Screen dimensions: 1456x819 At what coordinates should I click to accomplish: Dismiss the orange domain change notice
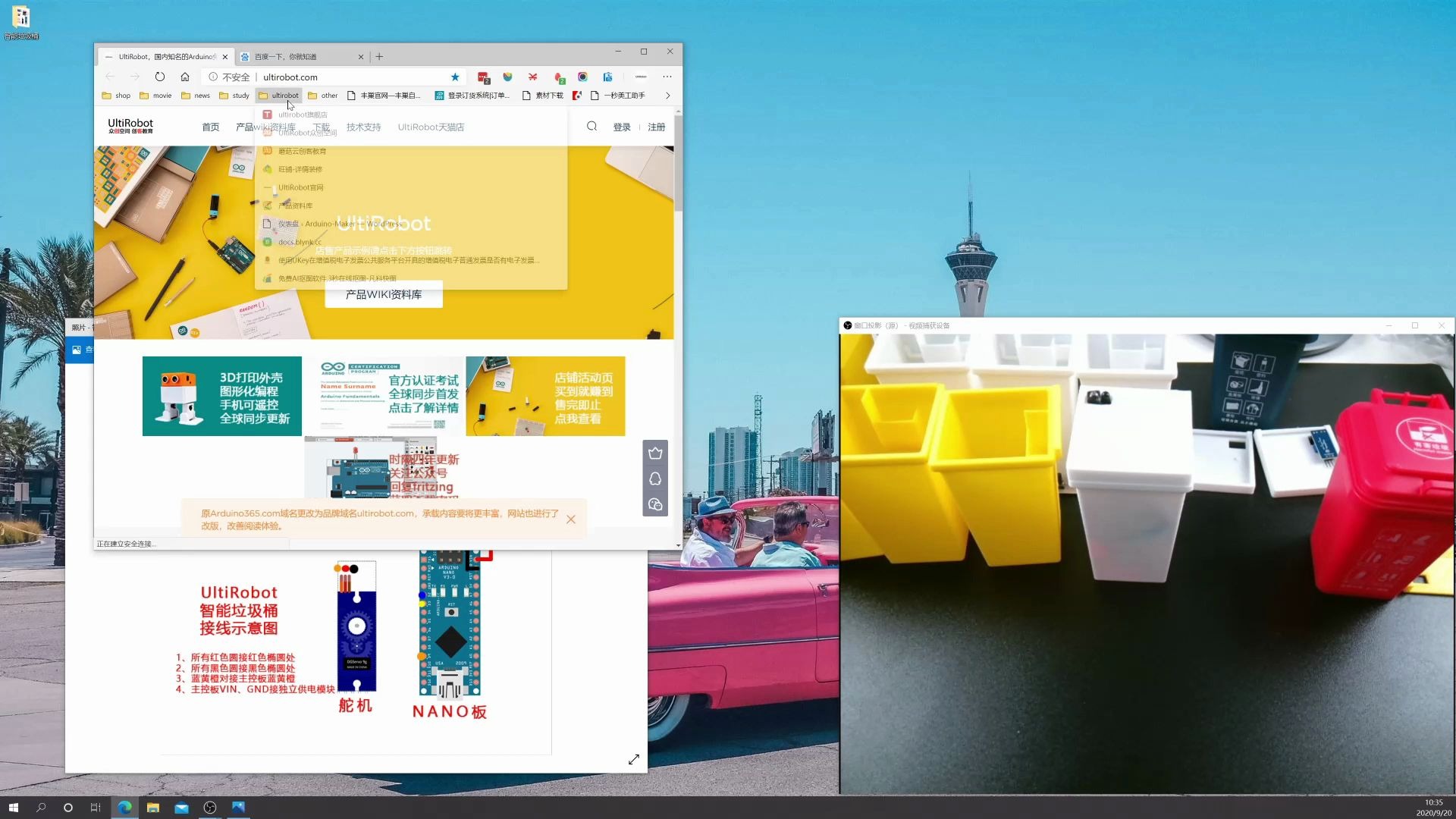coord(571,519)
